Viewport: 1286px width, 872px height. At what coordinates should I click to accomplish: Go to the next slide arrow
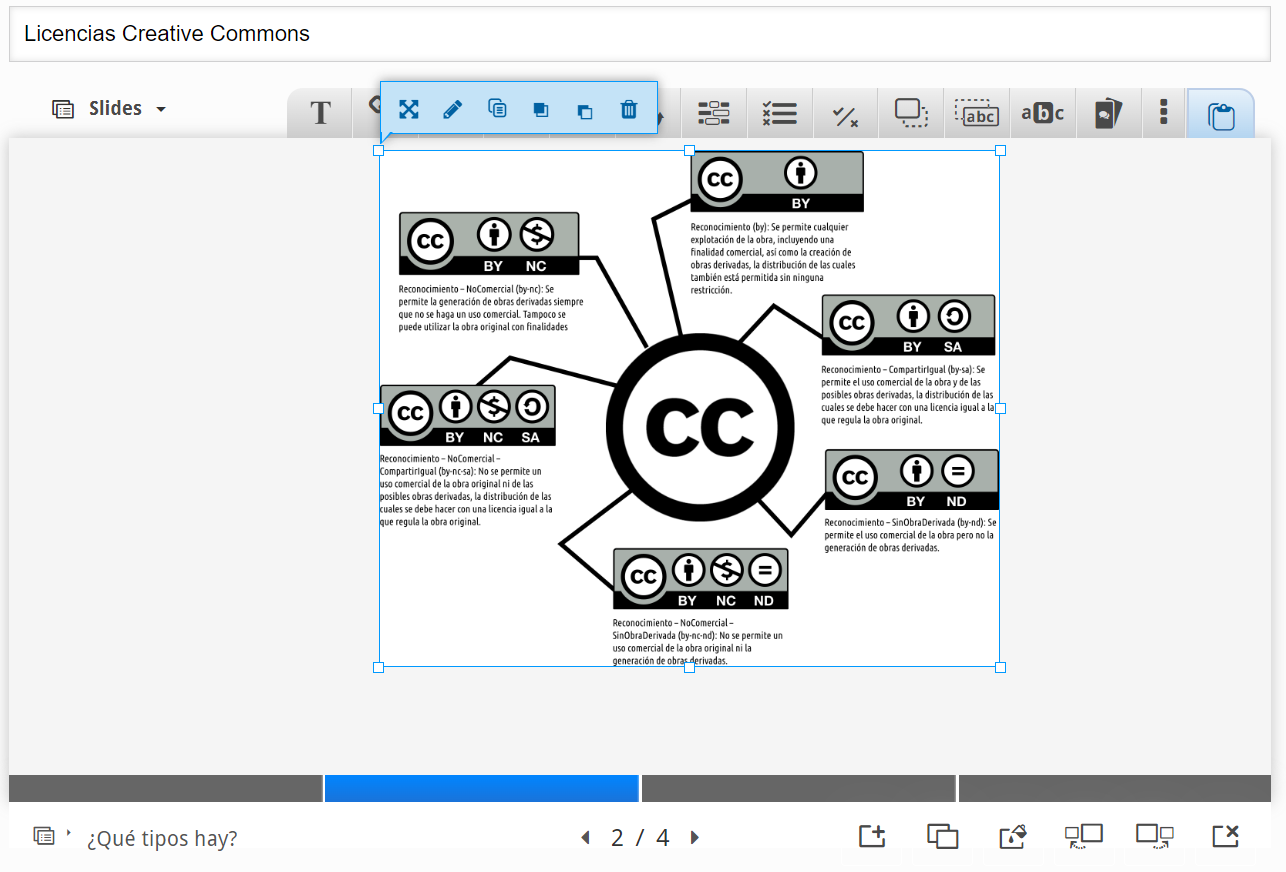pyautogui.click(x=695, y=838)
